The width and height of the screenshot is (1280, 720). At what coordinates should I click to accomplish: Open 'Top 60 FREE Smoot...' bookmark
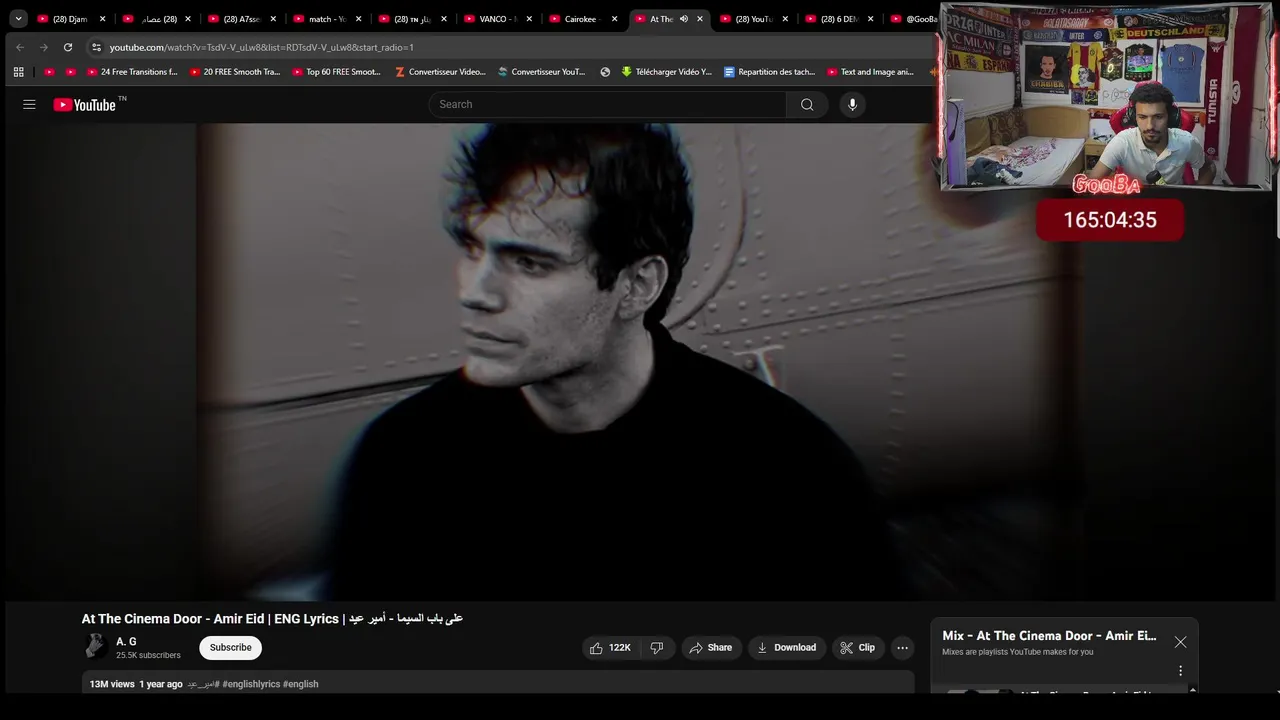coord(337,72)
